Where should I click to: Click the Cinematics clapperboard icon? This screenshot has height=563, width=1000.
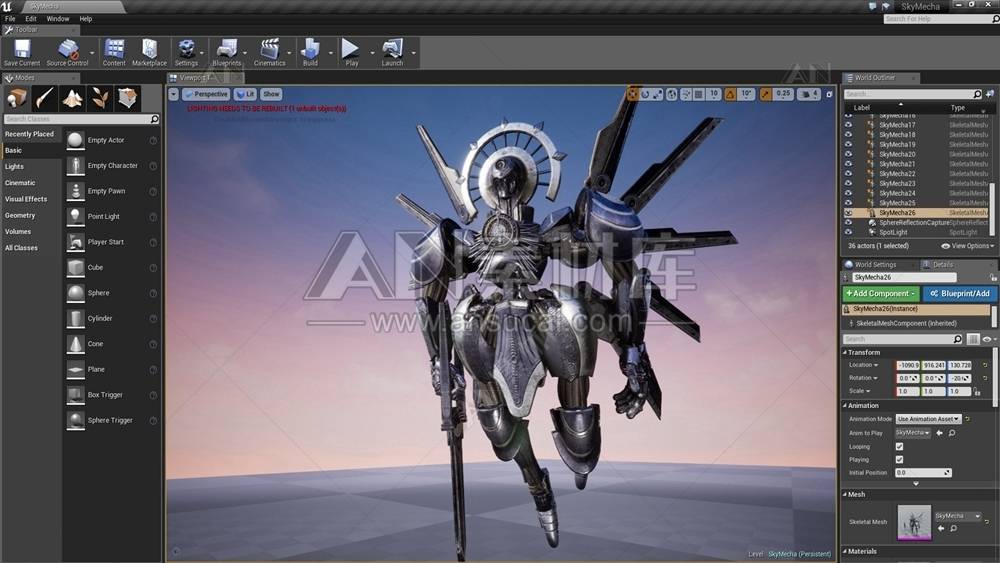pyautogui.click(x=270, y=52)
